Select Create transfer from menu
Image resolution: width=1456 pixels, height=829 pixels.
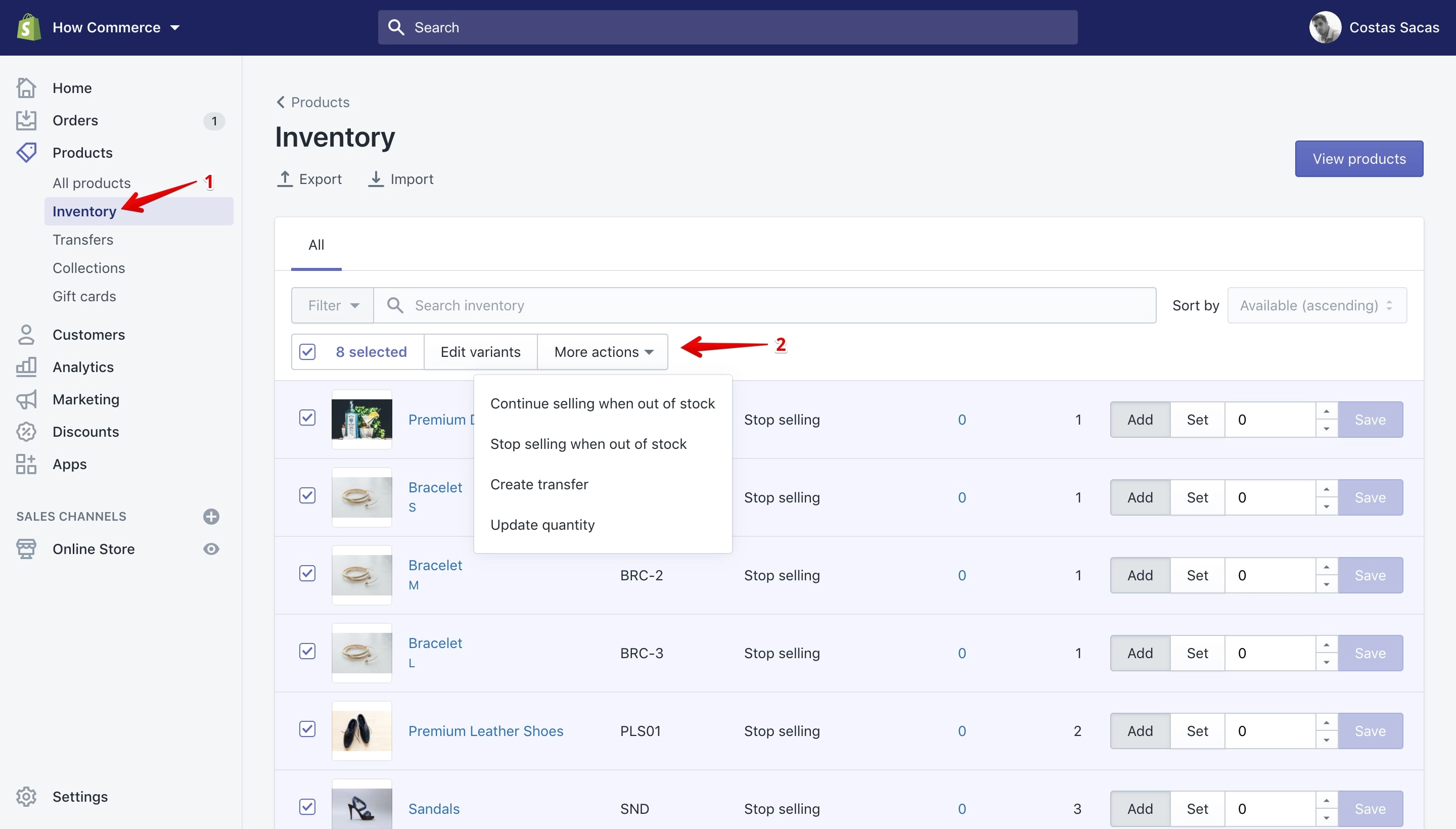click(x=603, y=485)
